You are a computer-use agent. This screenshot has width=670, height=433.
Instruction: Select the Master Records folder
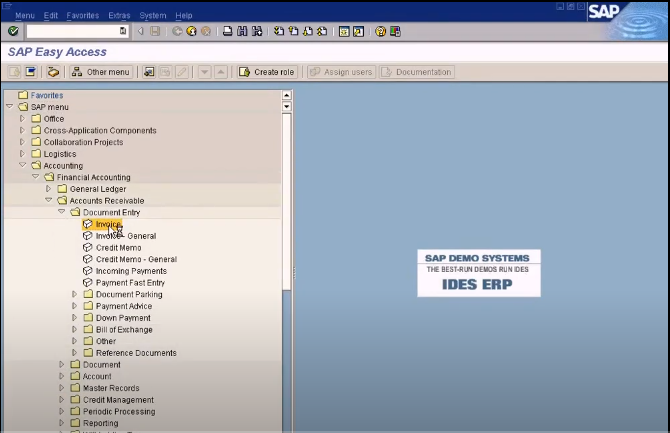111,388
